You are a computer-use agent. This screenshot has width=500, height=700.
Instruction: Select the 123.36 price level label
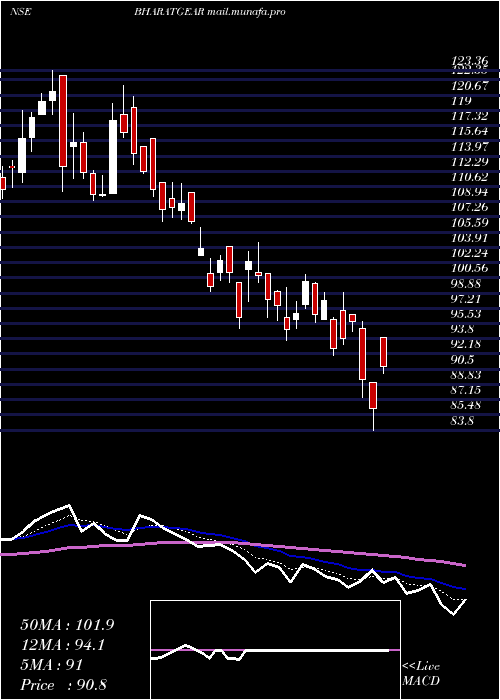click(468, 62)
